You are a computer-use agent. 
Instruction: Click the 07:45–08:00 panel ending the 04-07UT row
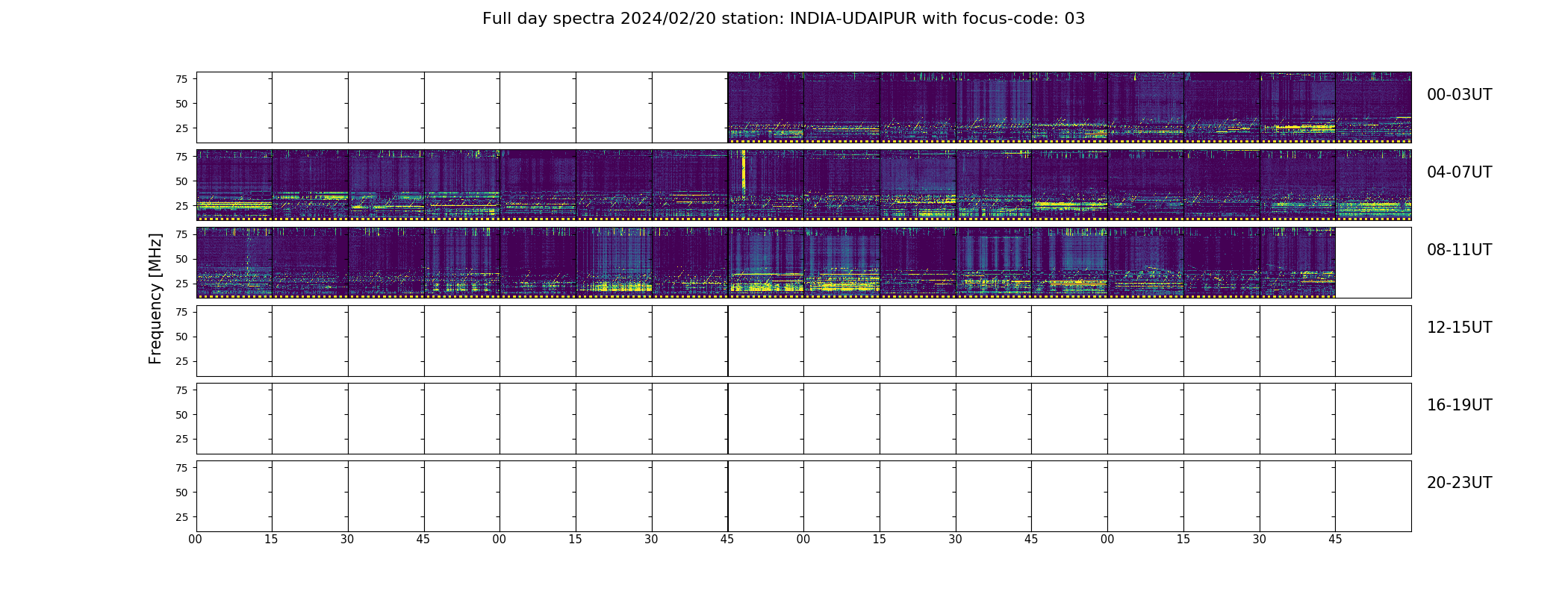pos(1373,185)
